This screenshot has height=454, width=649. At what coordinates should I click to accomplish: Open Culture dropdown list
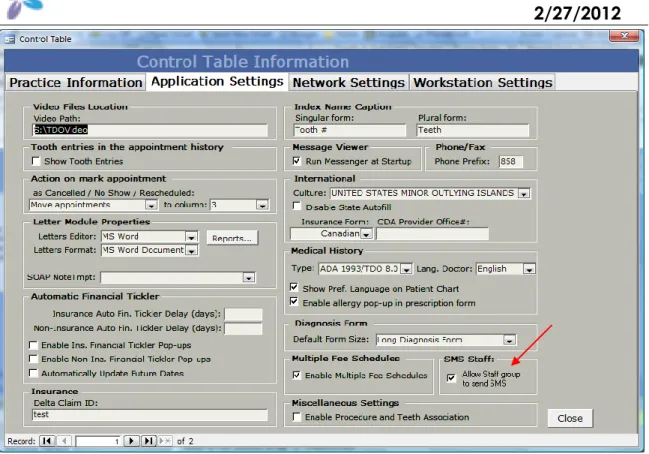[x=524, y=193]
